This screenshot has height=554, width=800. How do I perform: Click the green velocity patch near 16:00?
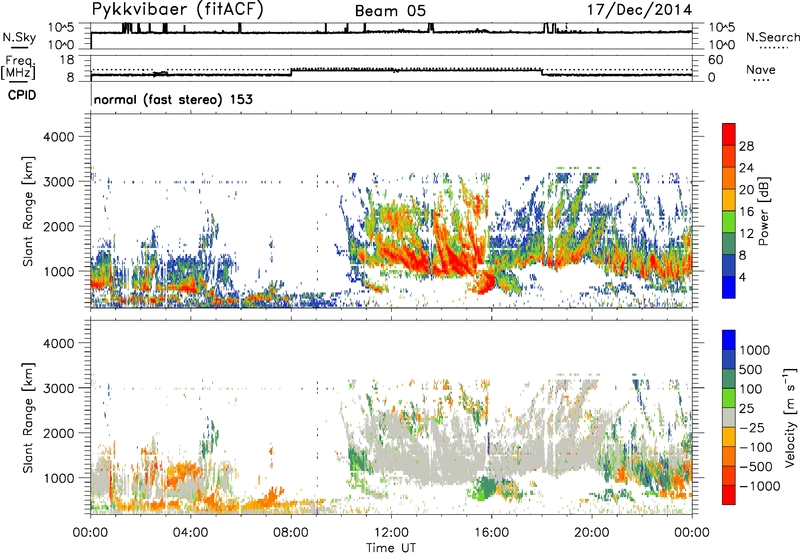(484, 486)
